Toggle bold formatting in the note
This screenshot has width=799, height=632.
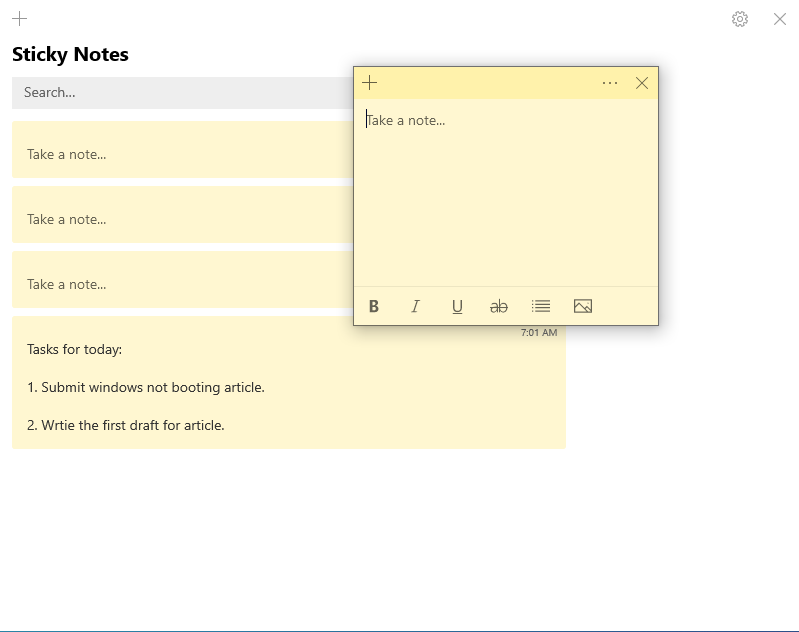(x=374, y=307)
